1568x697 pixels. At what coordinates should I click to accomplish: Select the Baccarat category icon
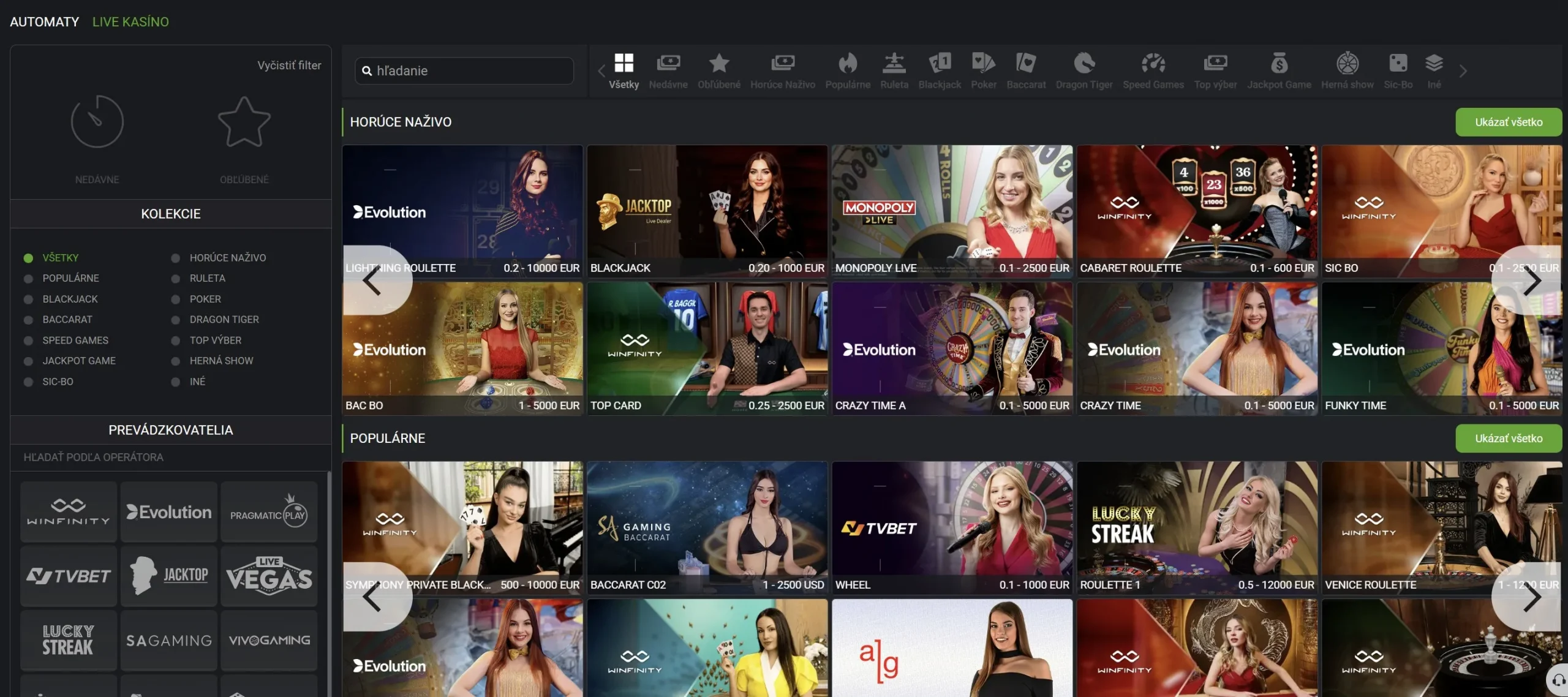point(1026,63)
